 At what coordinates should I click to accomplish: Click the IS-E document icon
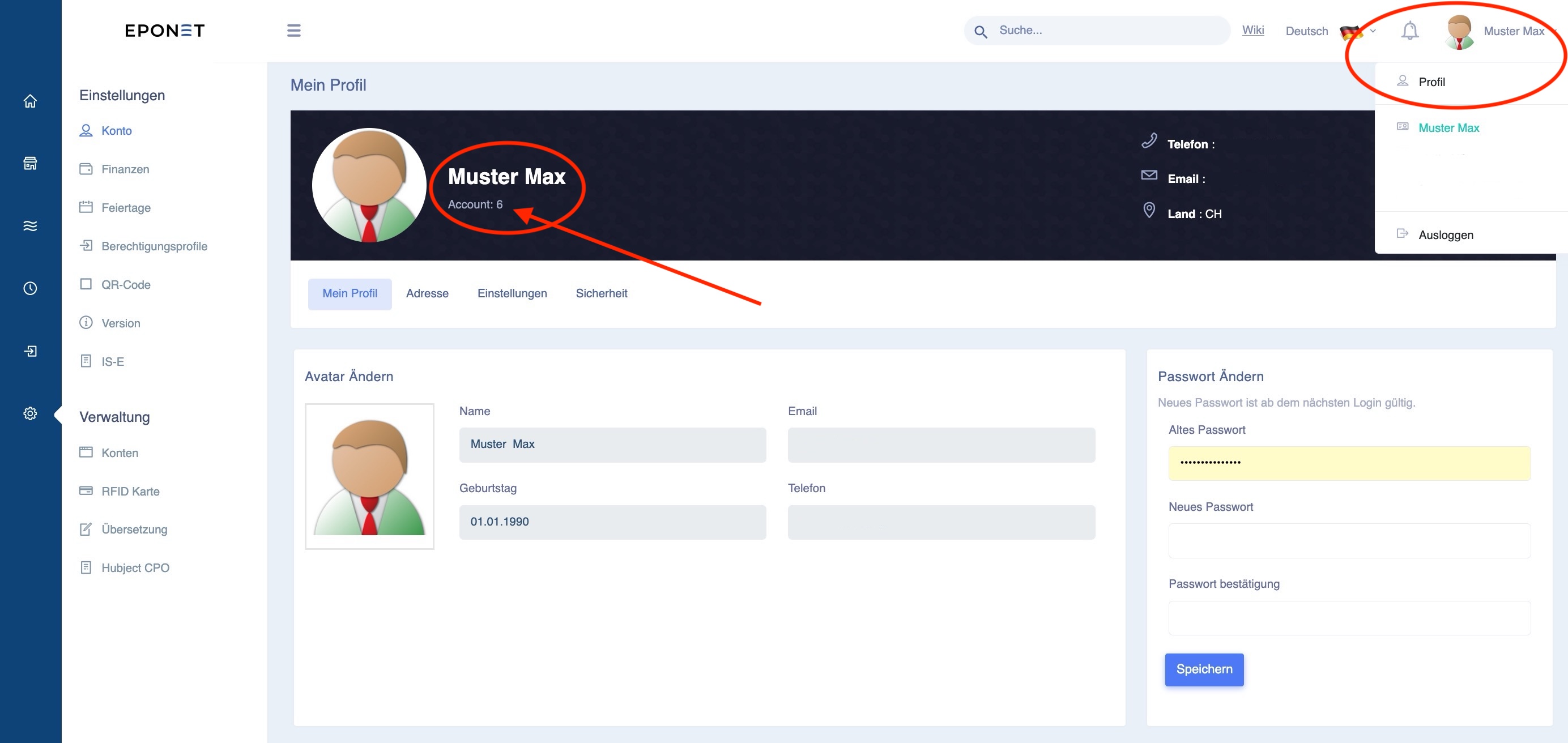86,361
